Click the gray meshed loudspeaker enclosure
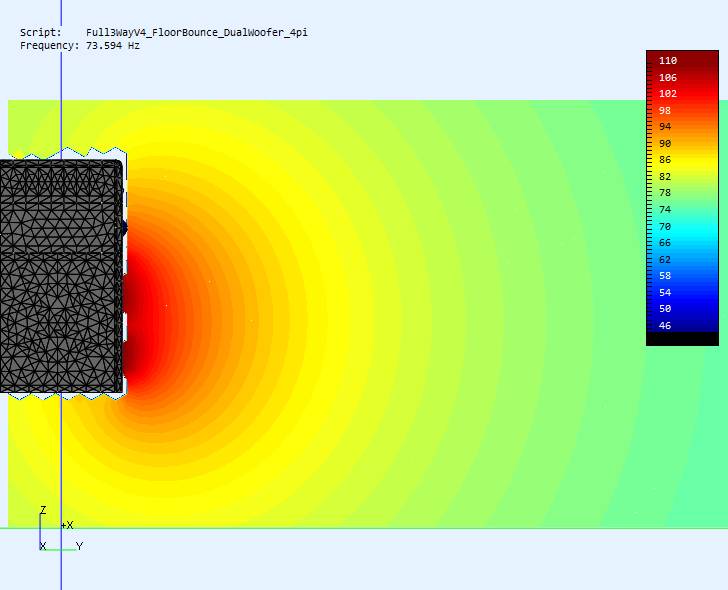The image size is (728, 590). coord(61,276)
